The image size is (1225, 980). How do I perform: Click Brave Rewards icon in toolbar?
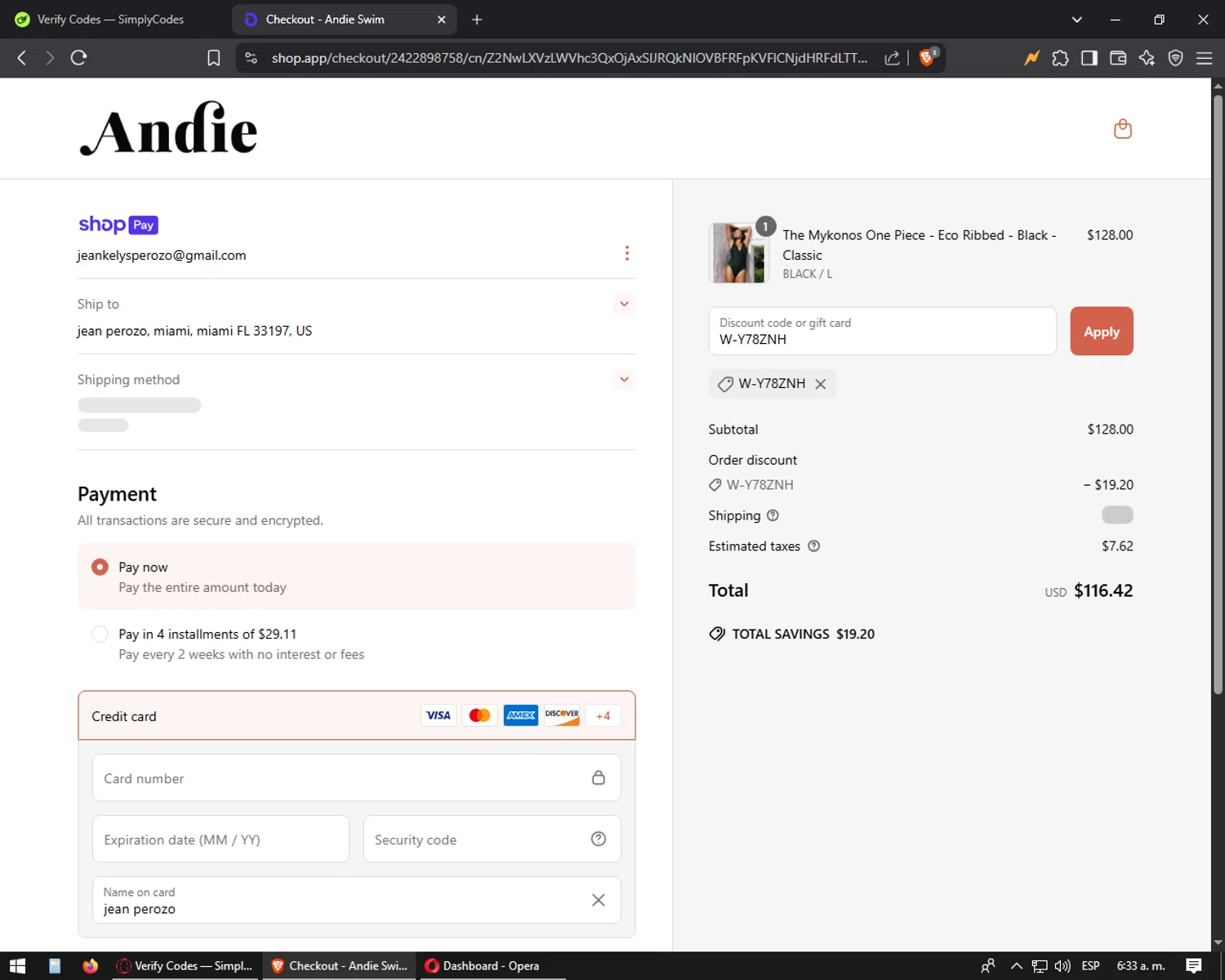(x=1031, y=58)
